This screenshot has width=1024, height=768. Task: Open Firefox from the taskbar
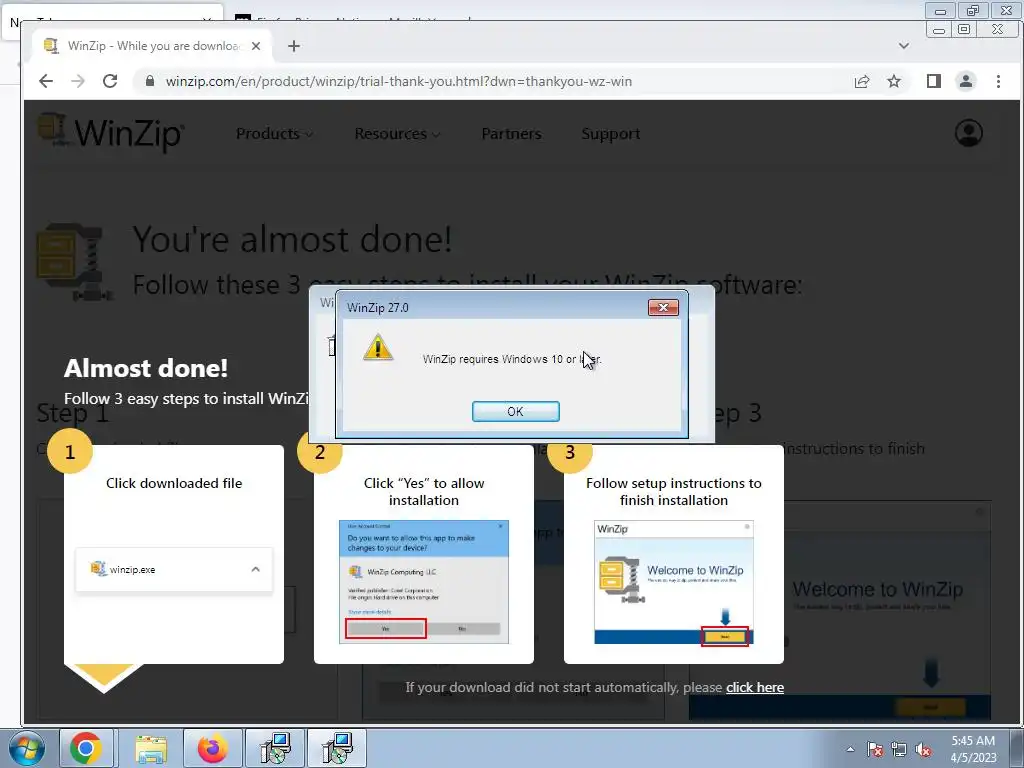click(x=212, y=748)
